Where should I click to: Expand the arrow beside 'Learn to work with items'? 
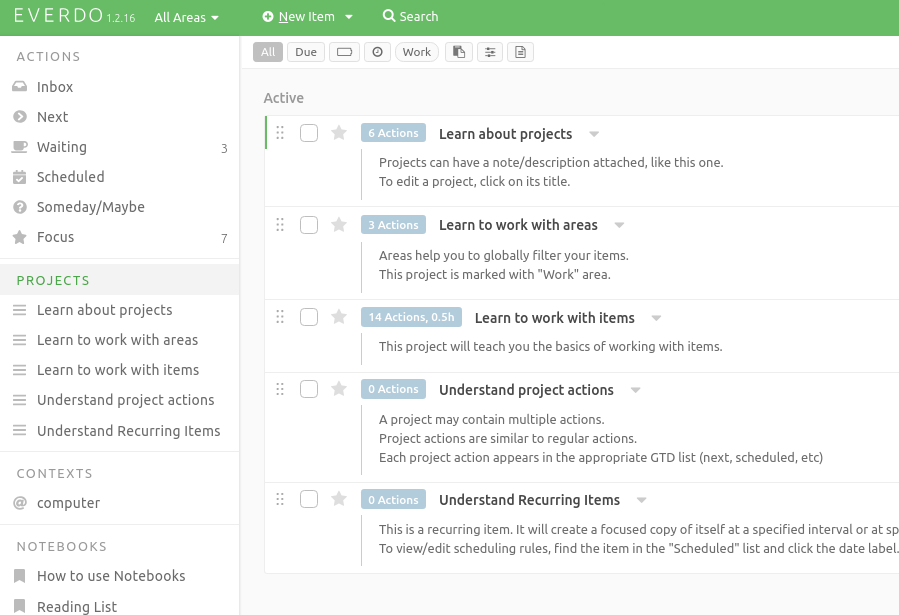click(x=656, y=318)
